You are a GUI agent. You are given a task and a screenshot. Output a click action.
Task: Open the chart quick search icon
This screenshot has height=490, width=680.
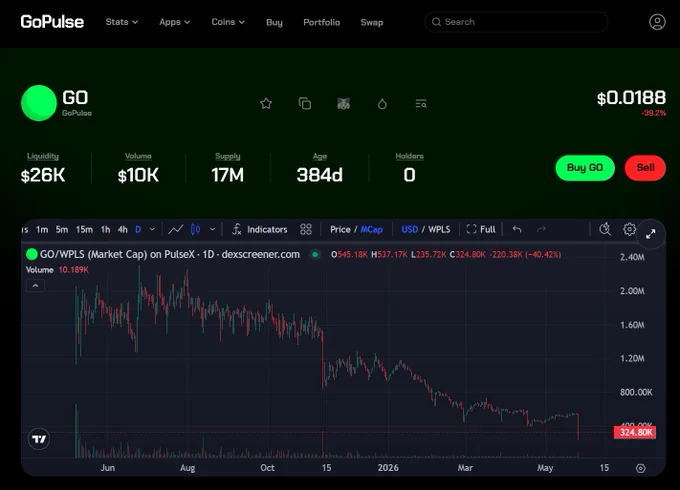coord(605,229)
